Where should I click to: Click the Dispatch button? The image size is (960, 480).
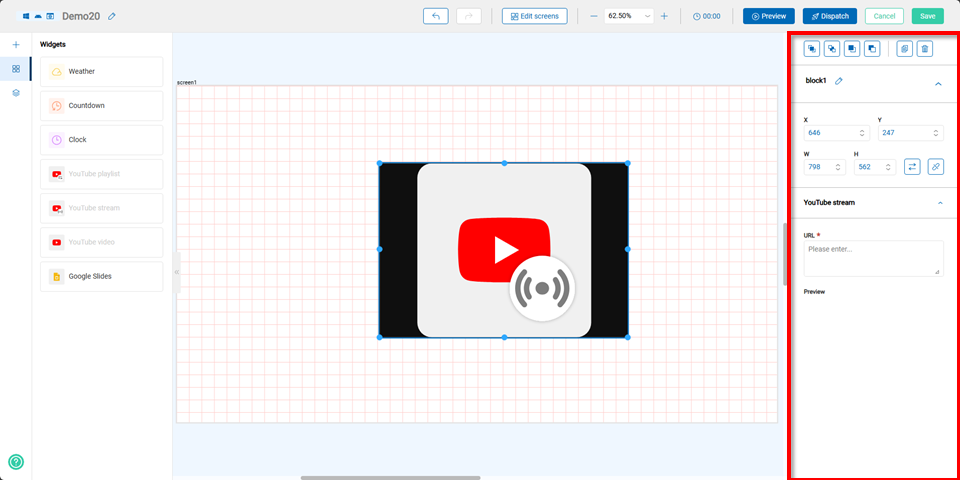click(829, 16)
